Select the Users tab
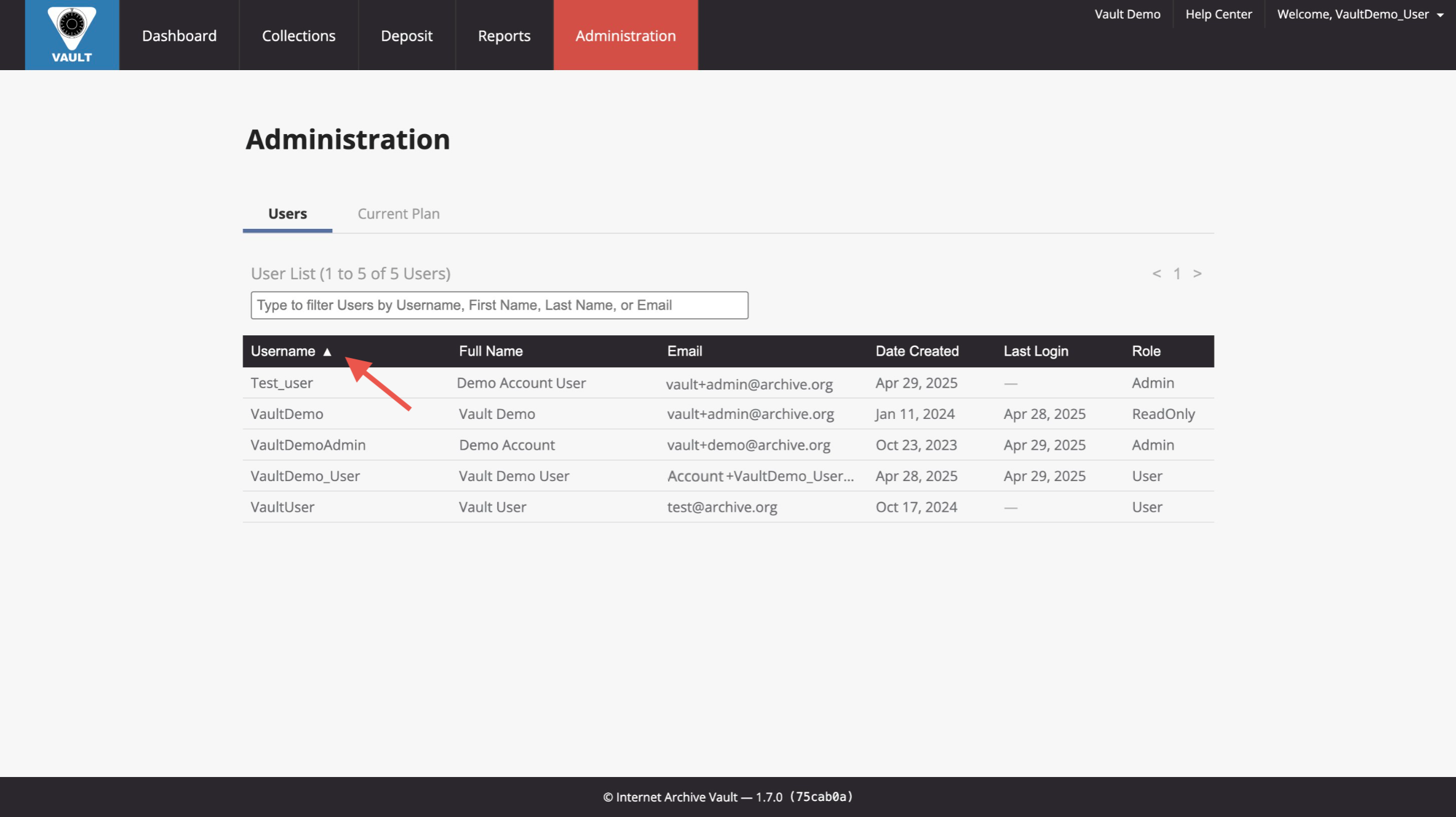1456x817 pixels. click(287, 213)
